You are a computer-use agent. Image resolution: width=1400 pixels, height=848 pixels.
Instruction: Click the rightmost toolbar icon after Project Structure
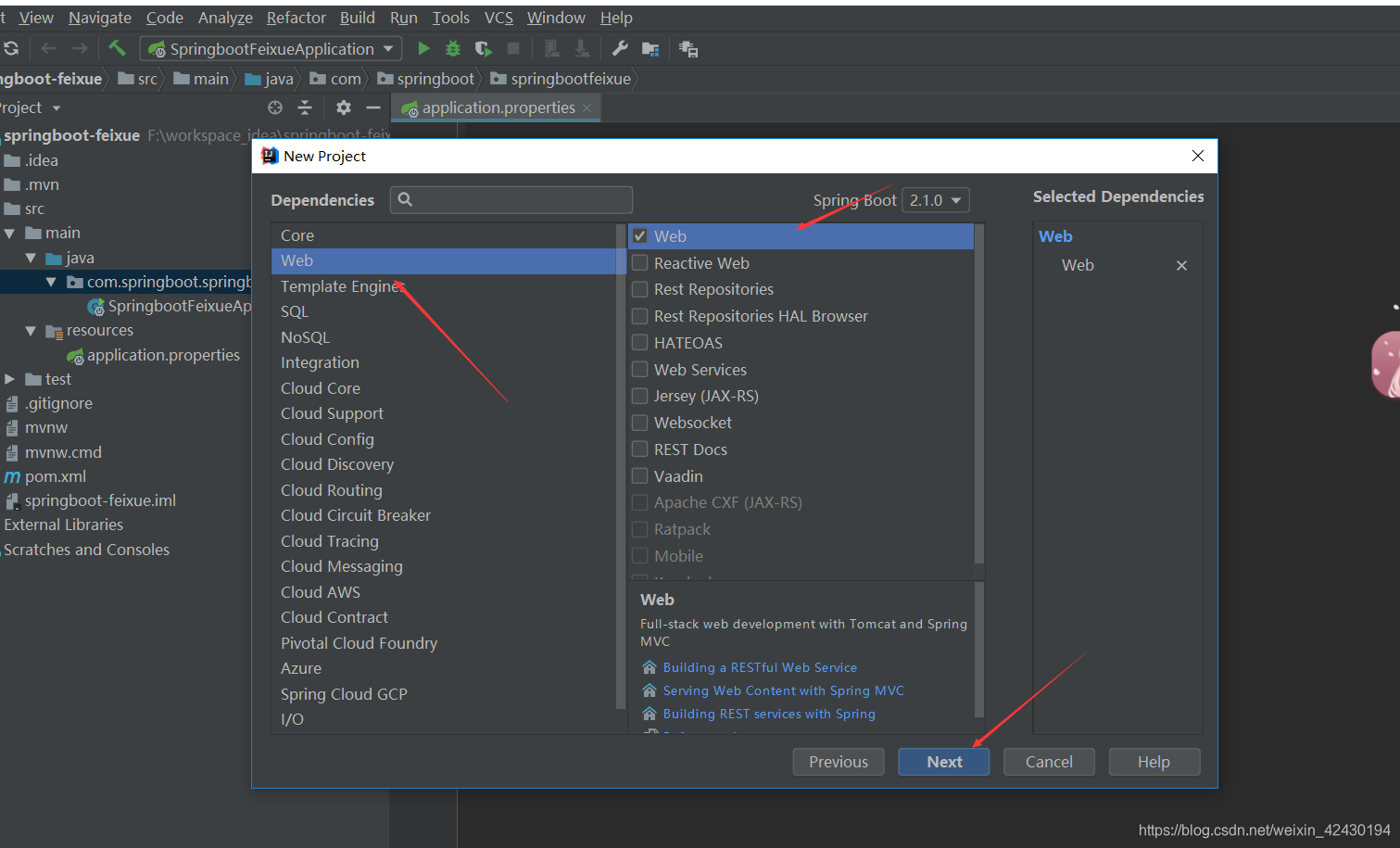click(x=688, y=49)
